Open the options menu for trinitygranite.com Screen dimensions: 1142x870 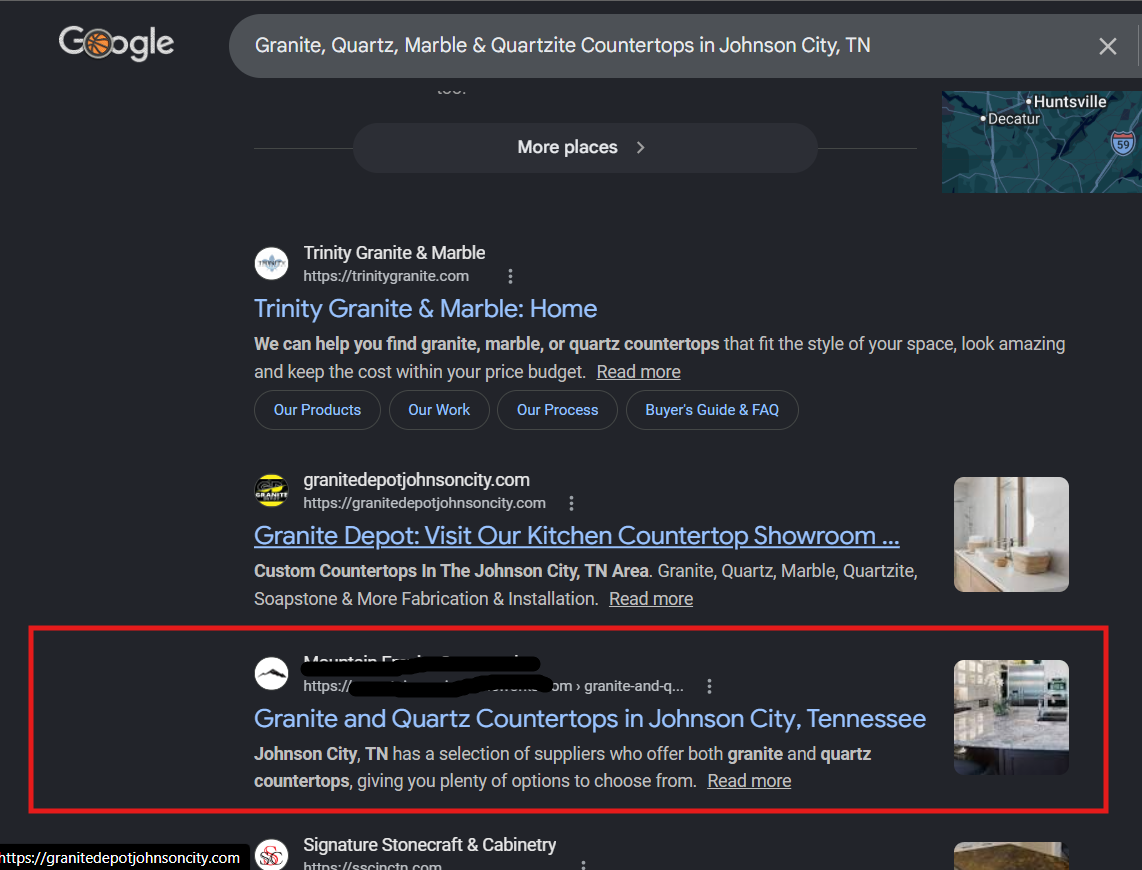[510, 277]
